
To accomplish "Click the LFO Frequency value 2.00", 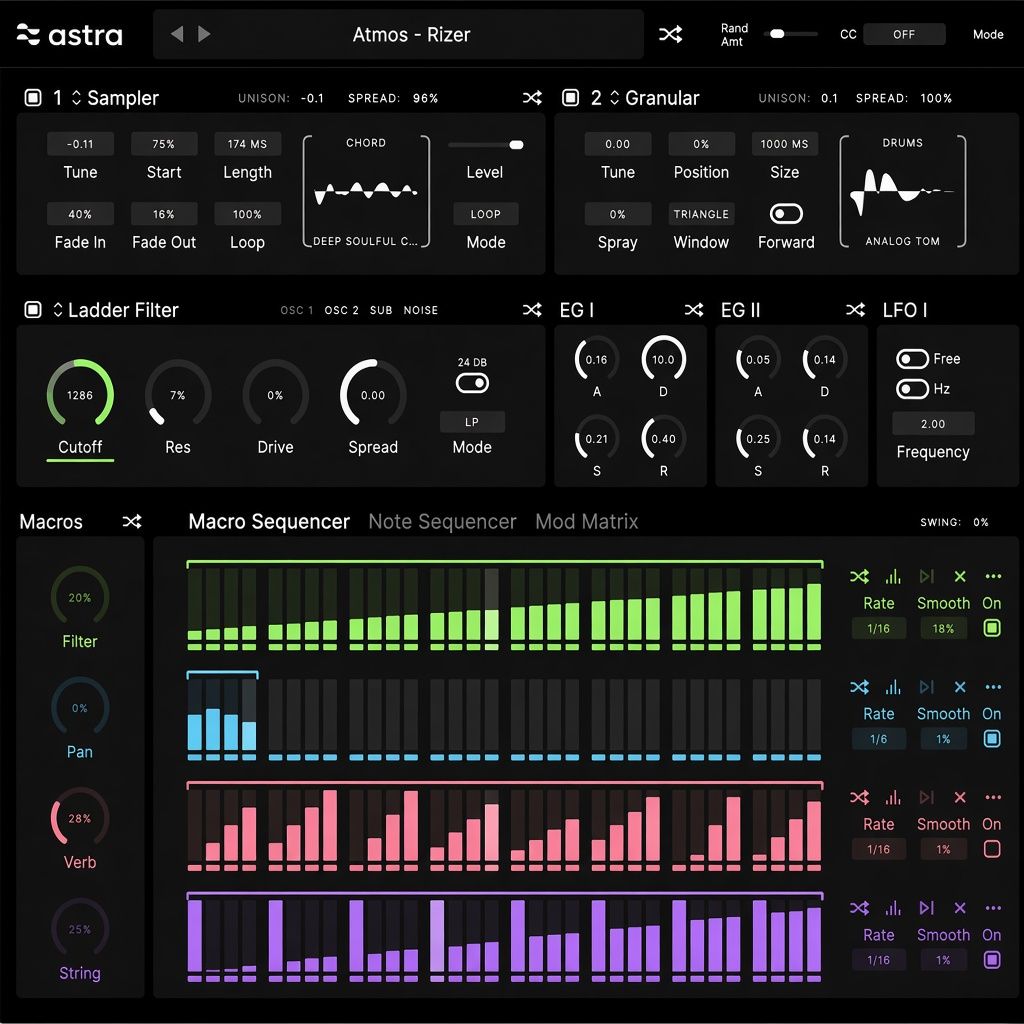I will [x=933, y=424].
